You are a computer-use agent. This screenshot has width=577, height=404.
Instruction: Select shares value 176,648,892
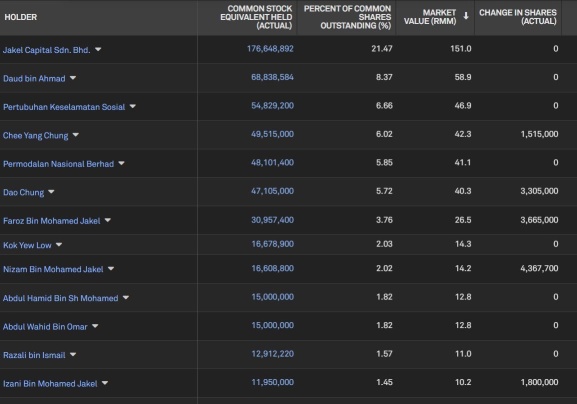click(270, 49)
